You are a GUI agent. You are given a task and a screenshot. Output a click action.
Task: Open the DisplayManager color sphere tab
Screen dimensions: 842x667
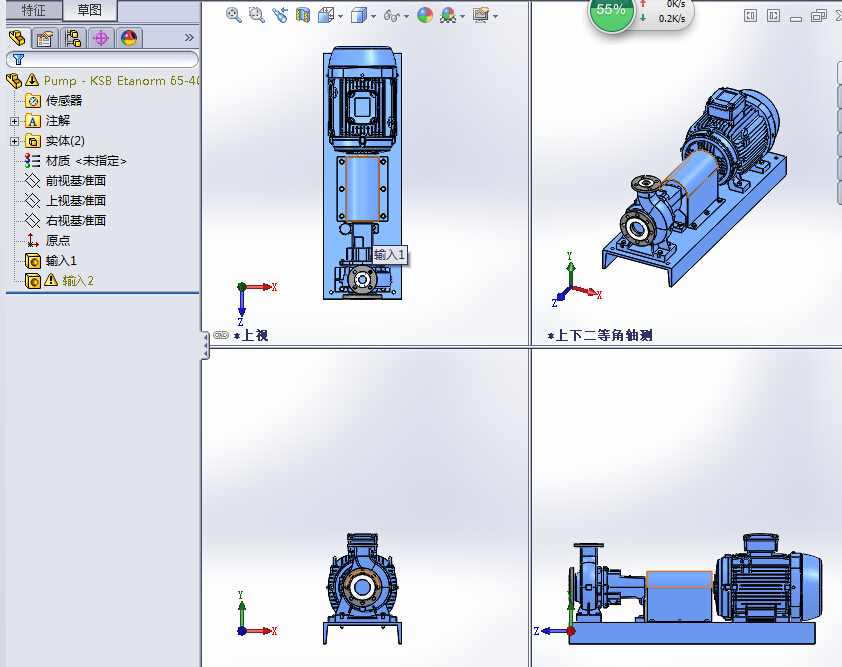click(x=128, y=38)
